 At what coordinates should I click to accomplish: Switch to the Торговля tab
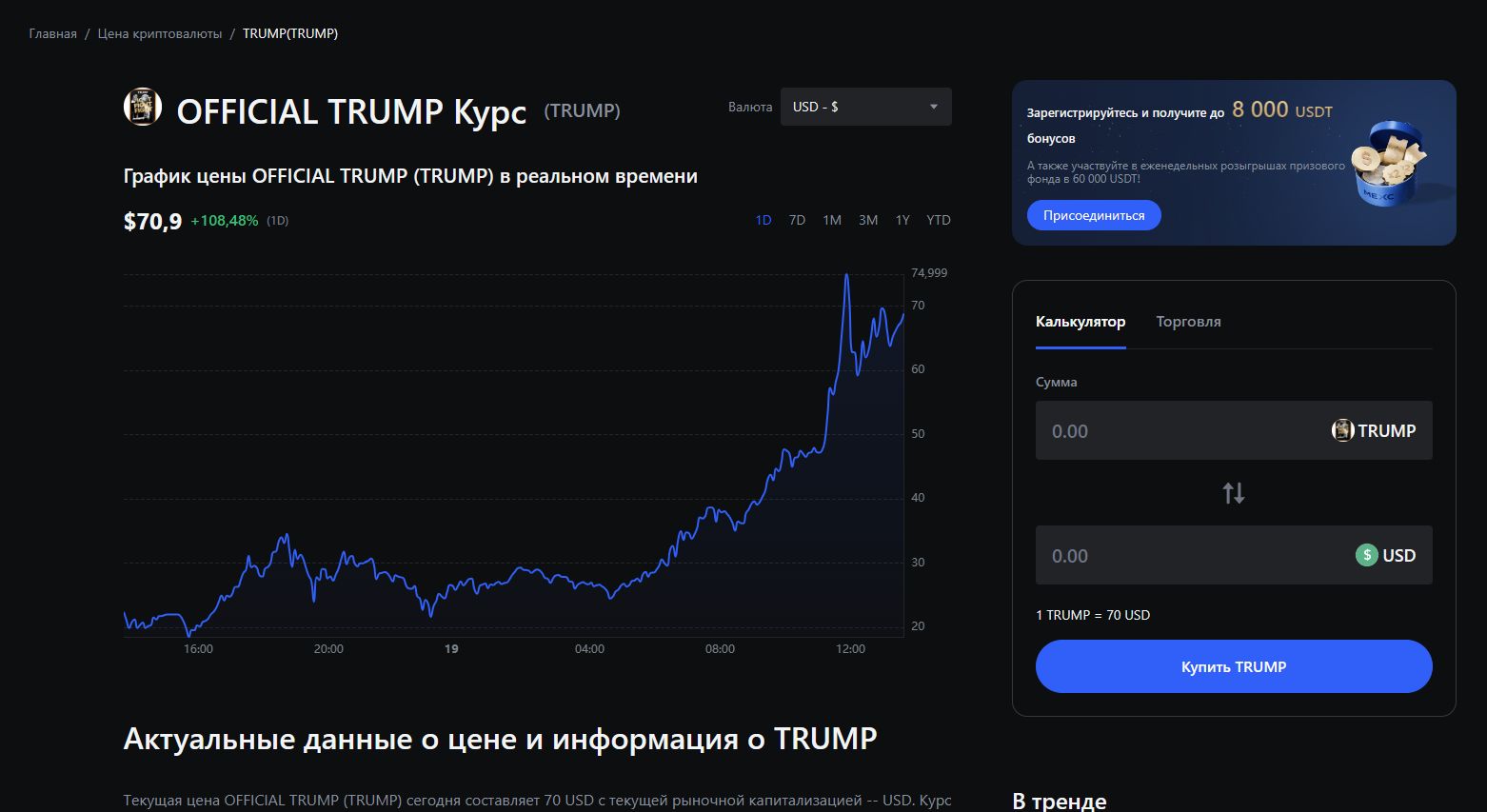1188,322
